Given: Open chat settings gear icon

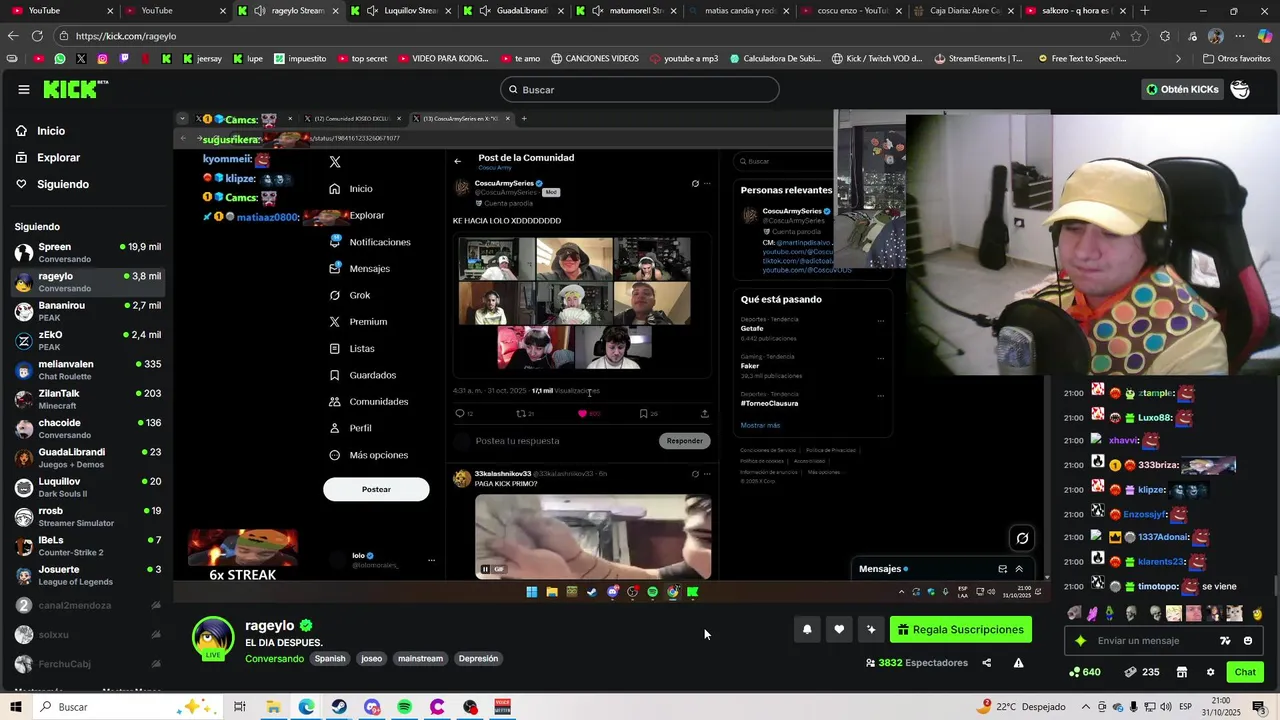Looking at the screenshot, I should tap(1210, 672).
